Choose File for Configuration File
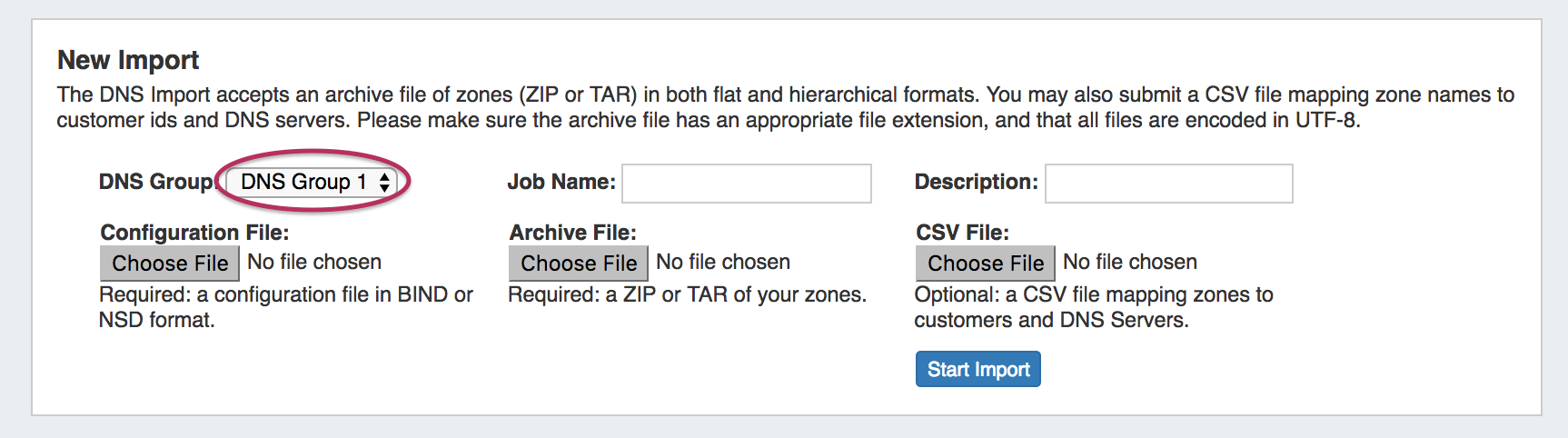The image size is (1568, 438). pyautogui.click(x=170, y=264)
